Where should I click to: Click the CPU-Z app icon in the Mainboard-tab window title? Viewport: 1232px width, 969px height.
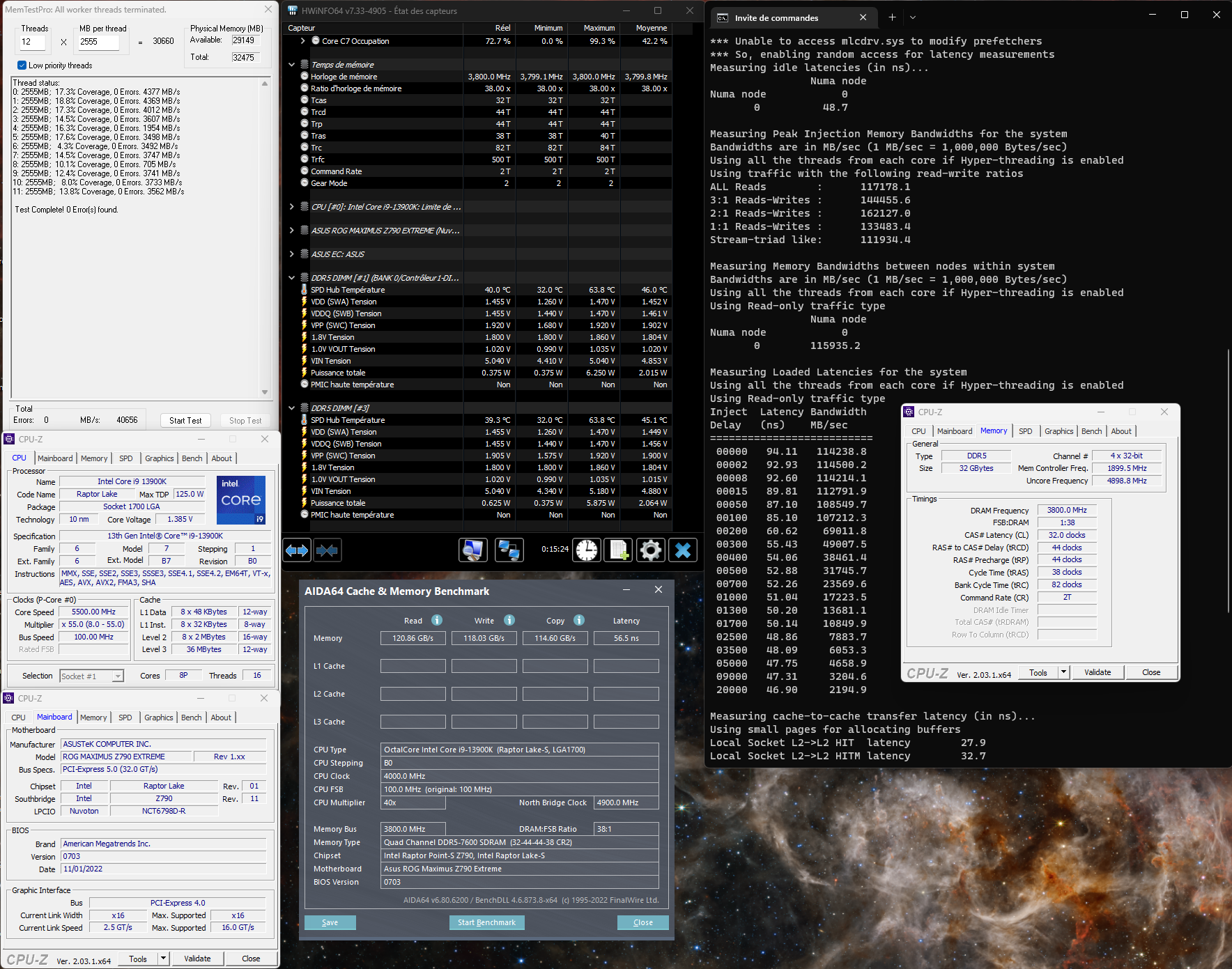pos(9,698)
